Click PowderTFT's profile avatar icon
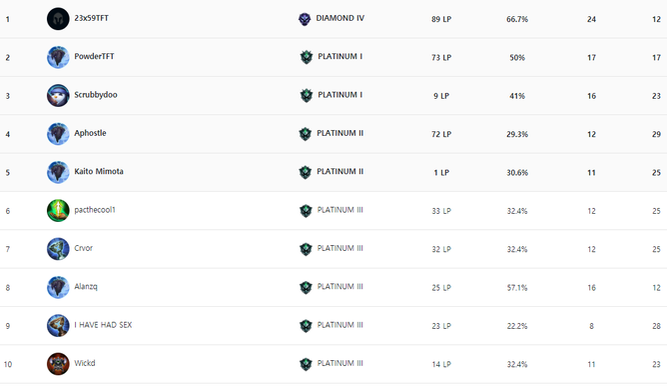Image resolution: width=667 pixels, height=386 pixels. point(58,57)
